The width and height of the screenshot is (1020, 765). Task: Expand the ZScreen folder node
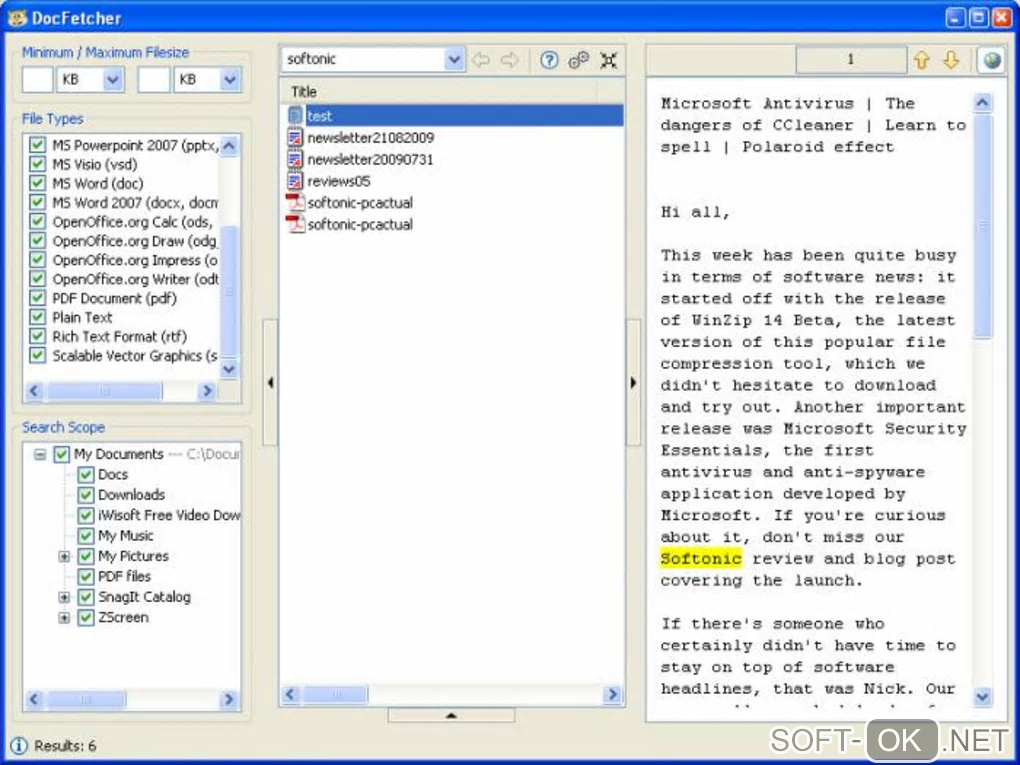pyautogui.click(x=64, y=617)
